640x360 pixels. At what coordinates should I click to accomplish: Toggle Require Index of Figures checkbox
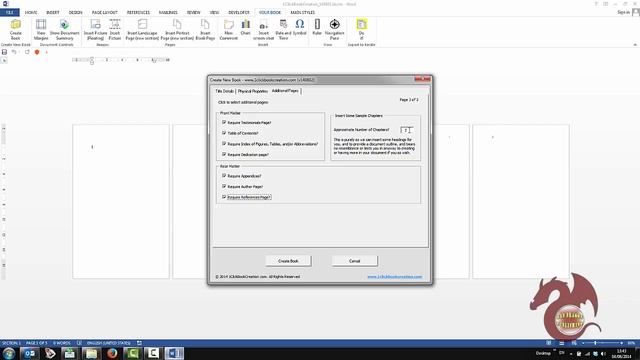(224, 144)
